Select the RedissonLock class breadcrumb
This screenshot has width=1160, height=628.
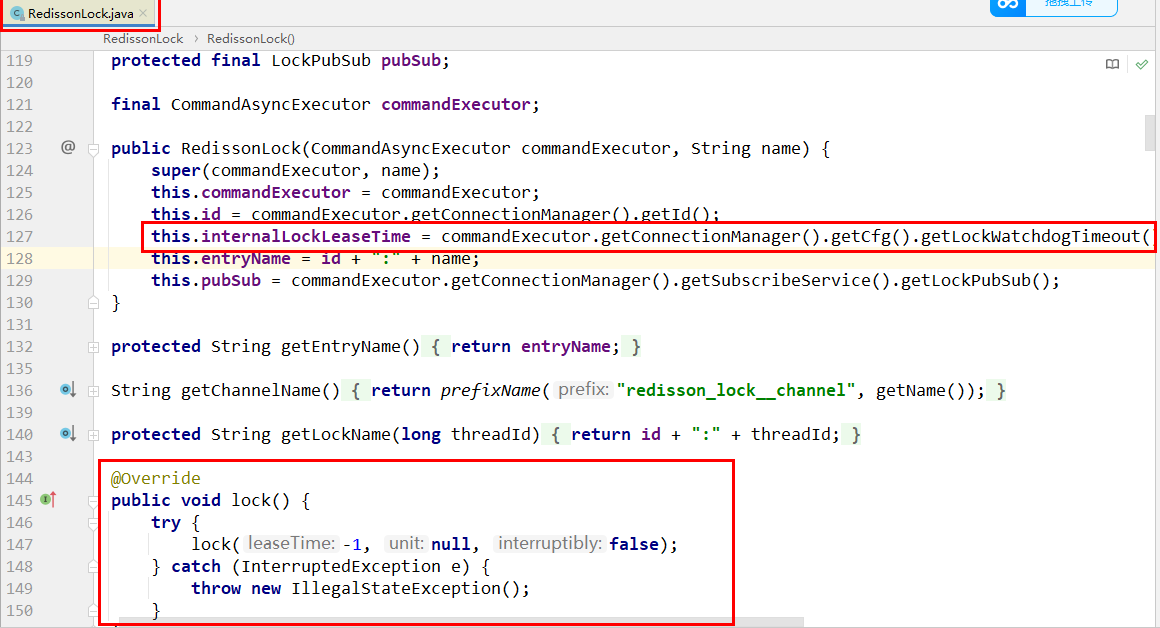click(x=143, y=38)
